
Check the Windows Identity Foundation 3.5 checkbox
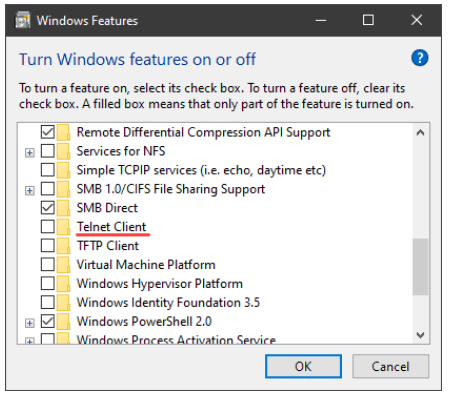48,302
